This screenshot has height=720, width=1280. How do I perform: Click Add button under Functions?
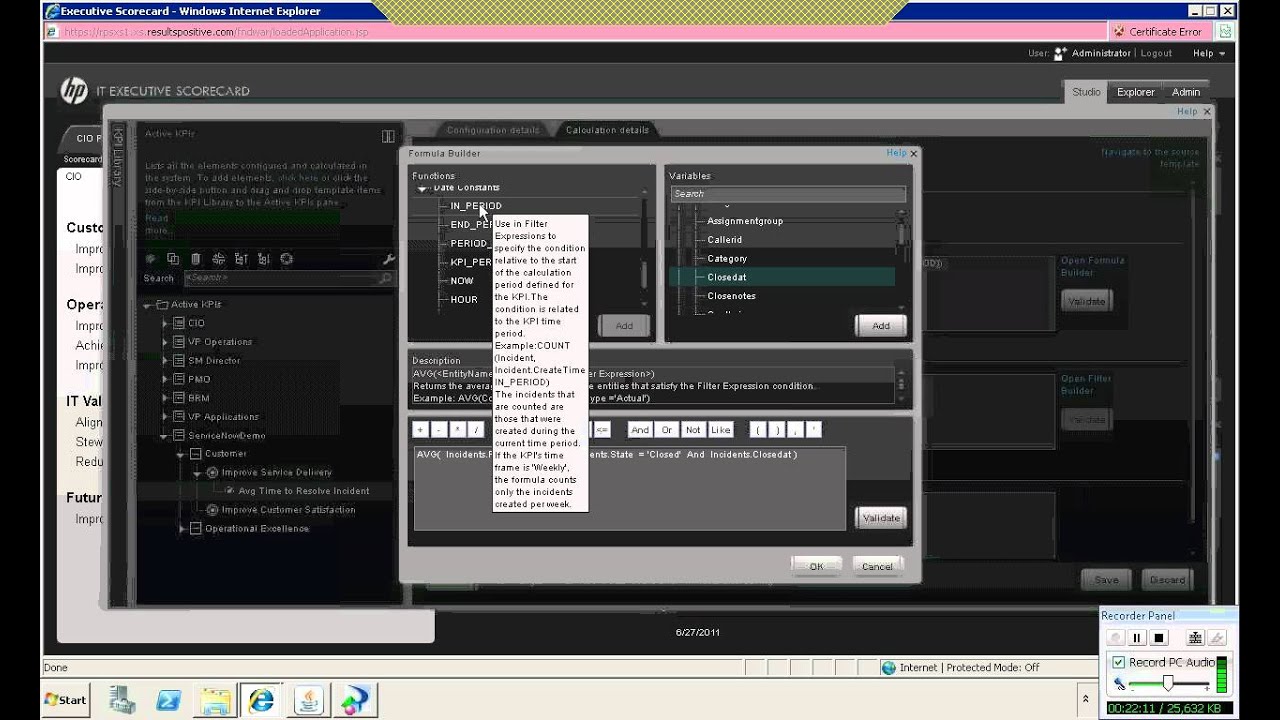point(624,326)
